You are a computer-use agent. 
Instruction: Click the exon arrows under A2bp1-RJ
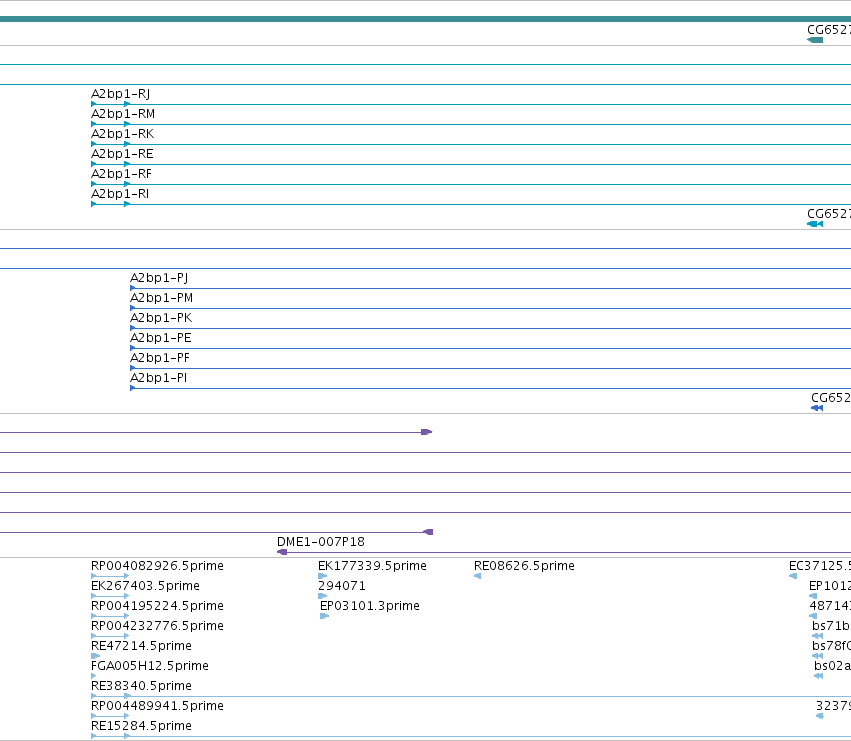tap(111, 104)
